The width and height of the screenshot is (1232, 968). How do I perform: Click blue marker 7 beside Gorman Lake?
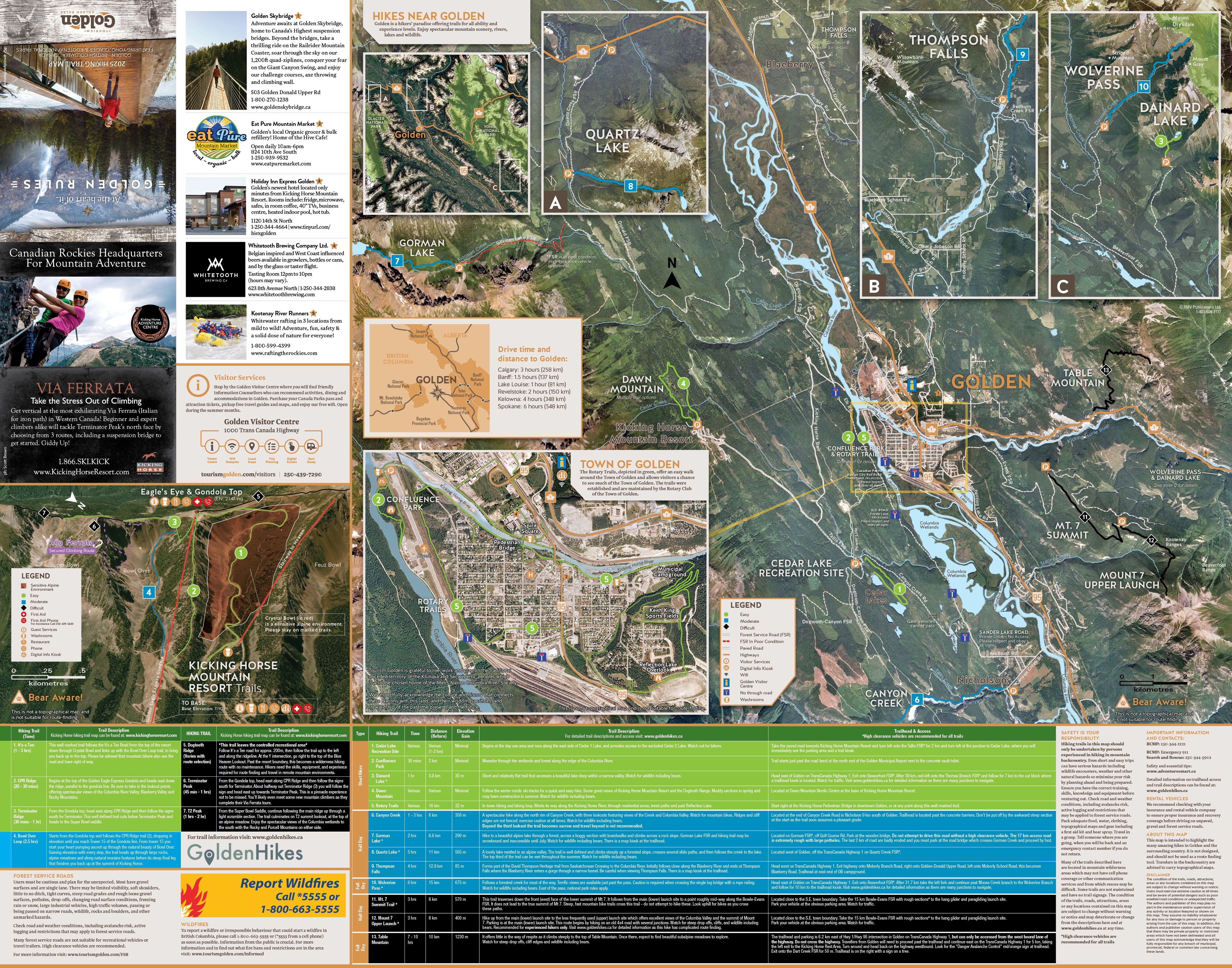pyautogui.click(x=397, y=261)
